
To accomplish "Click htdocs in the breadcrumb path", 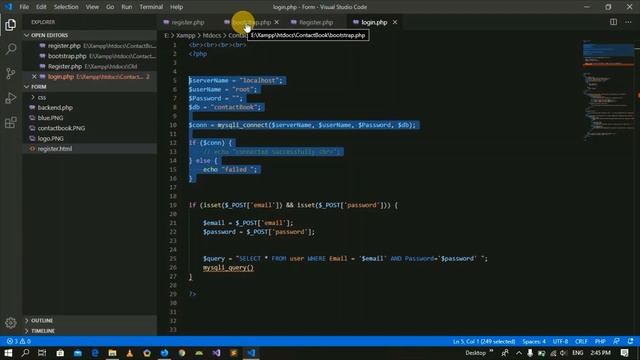I will coord(212,36).
